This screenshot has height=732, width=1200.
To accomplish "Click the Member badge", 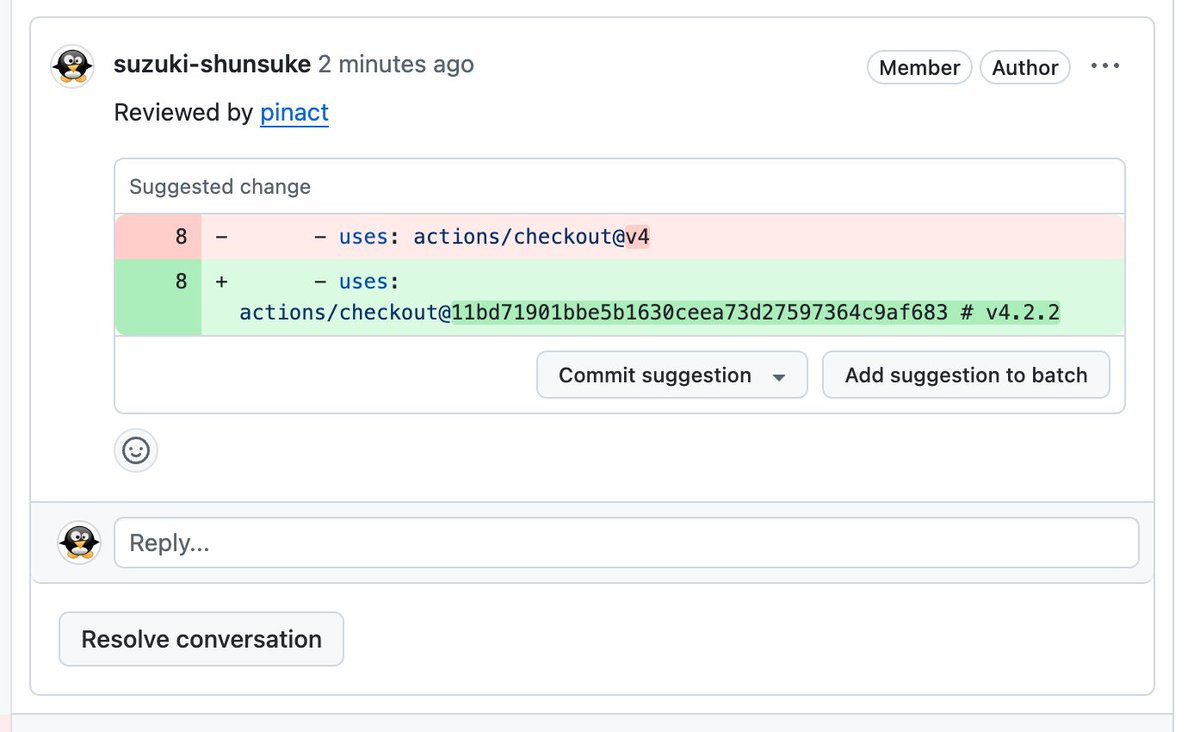I will pyautogui.click(x=919, y=67).
